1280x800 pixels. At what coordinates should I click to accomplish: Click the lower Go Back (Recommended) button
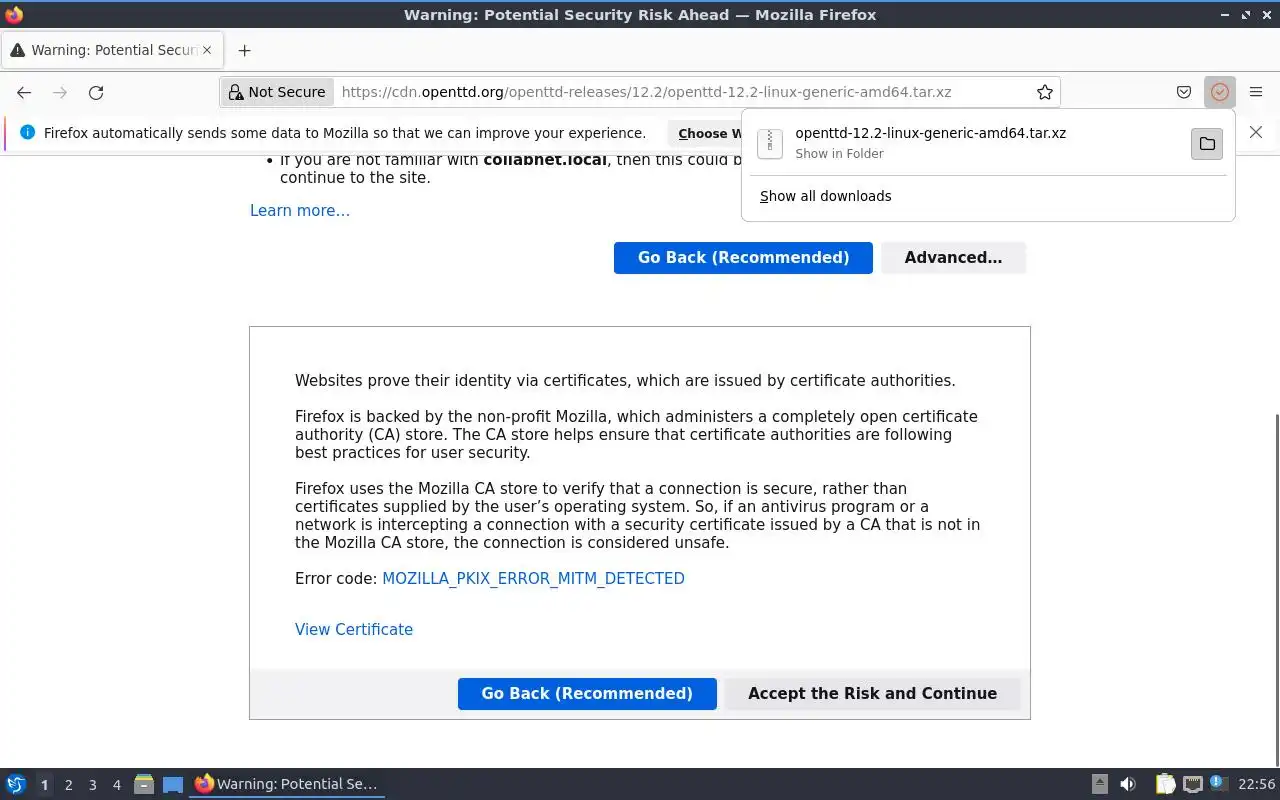[x=587, y=694]
